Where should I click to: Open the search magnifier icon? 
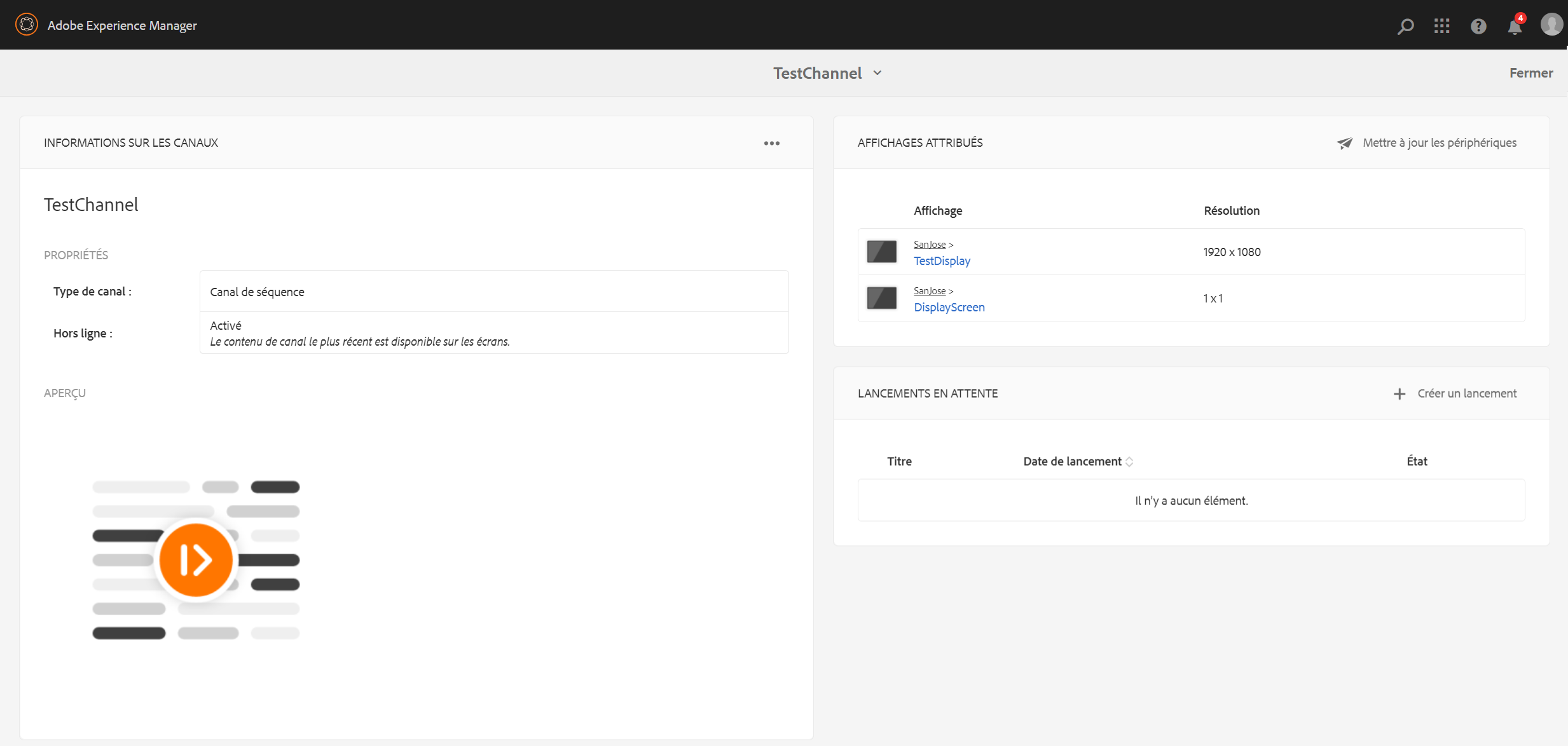[1405, 26]
